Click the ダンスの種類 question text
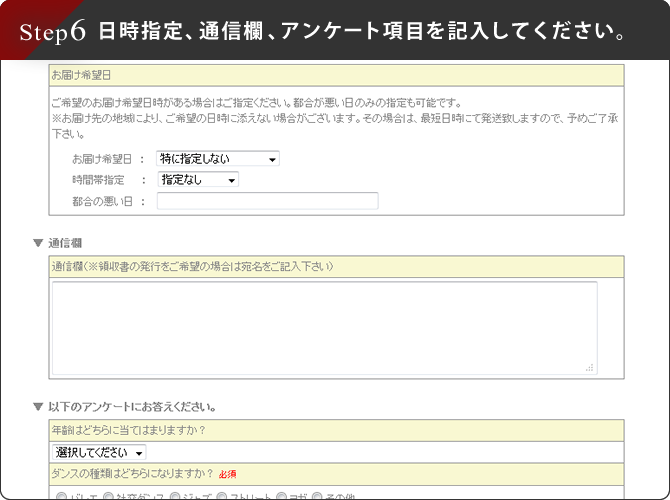The height and width of the screenshot is (500, 670). point(132,472)
